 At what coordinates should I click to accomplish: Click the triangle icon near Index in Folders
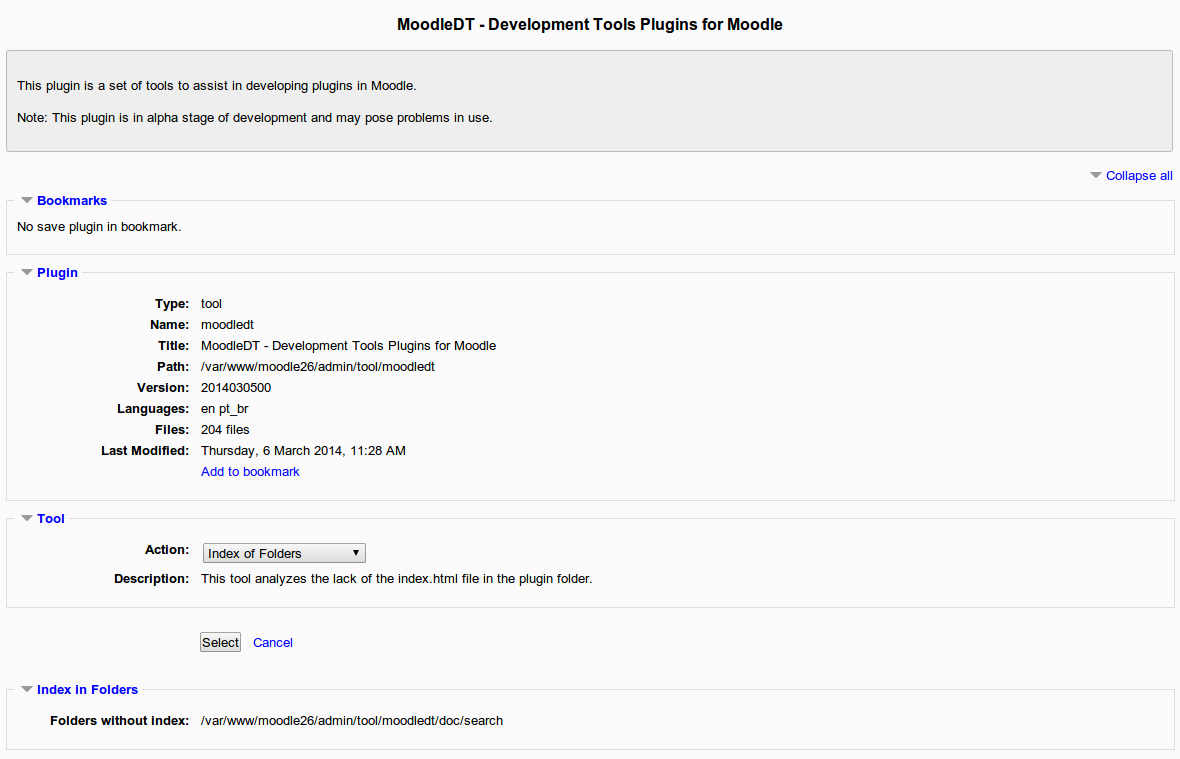point(26,689)
